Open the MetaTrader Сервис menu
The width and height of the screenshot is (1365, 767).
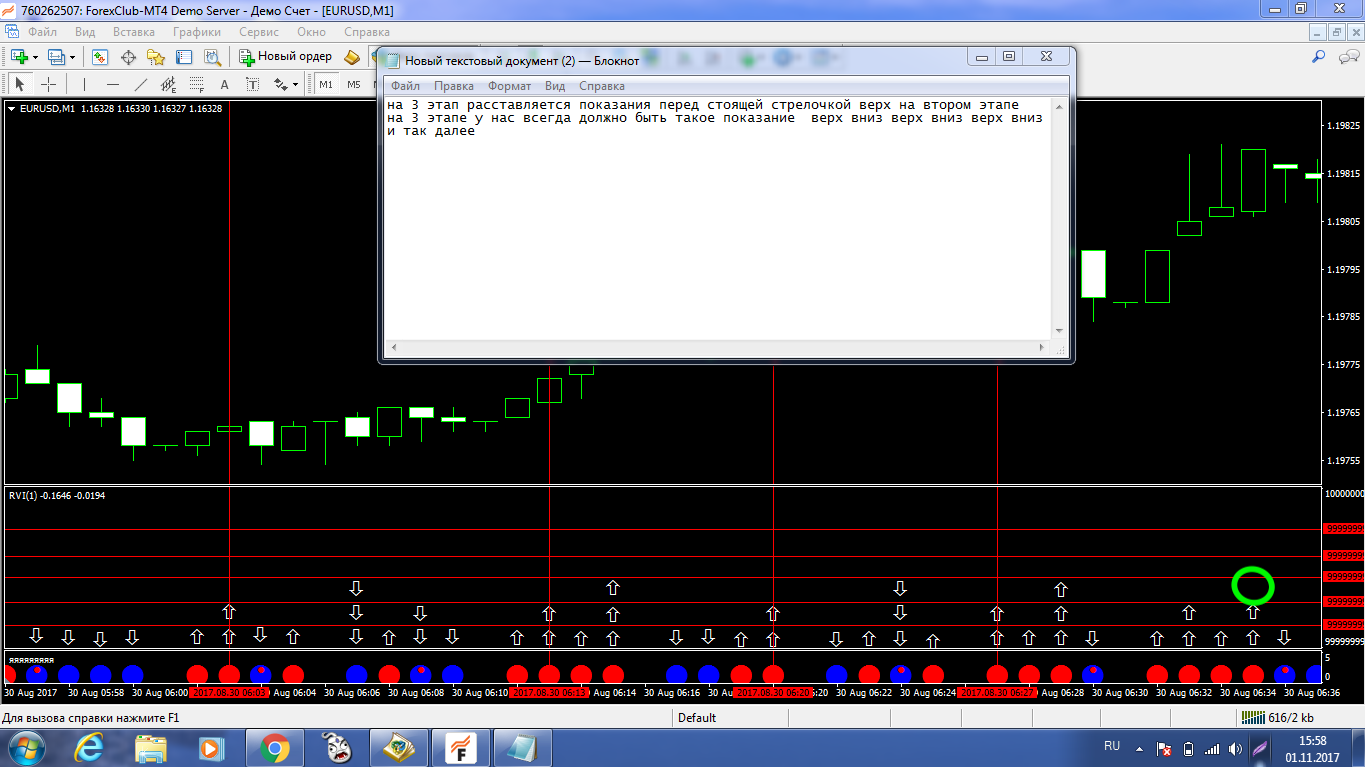(x=259, y=32)
